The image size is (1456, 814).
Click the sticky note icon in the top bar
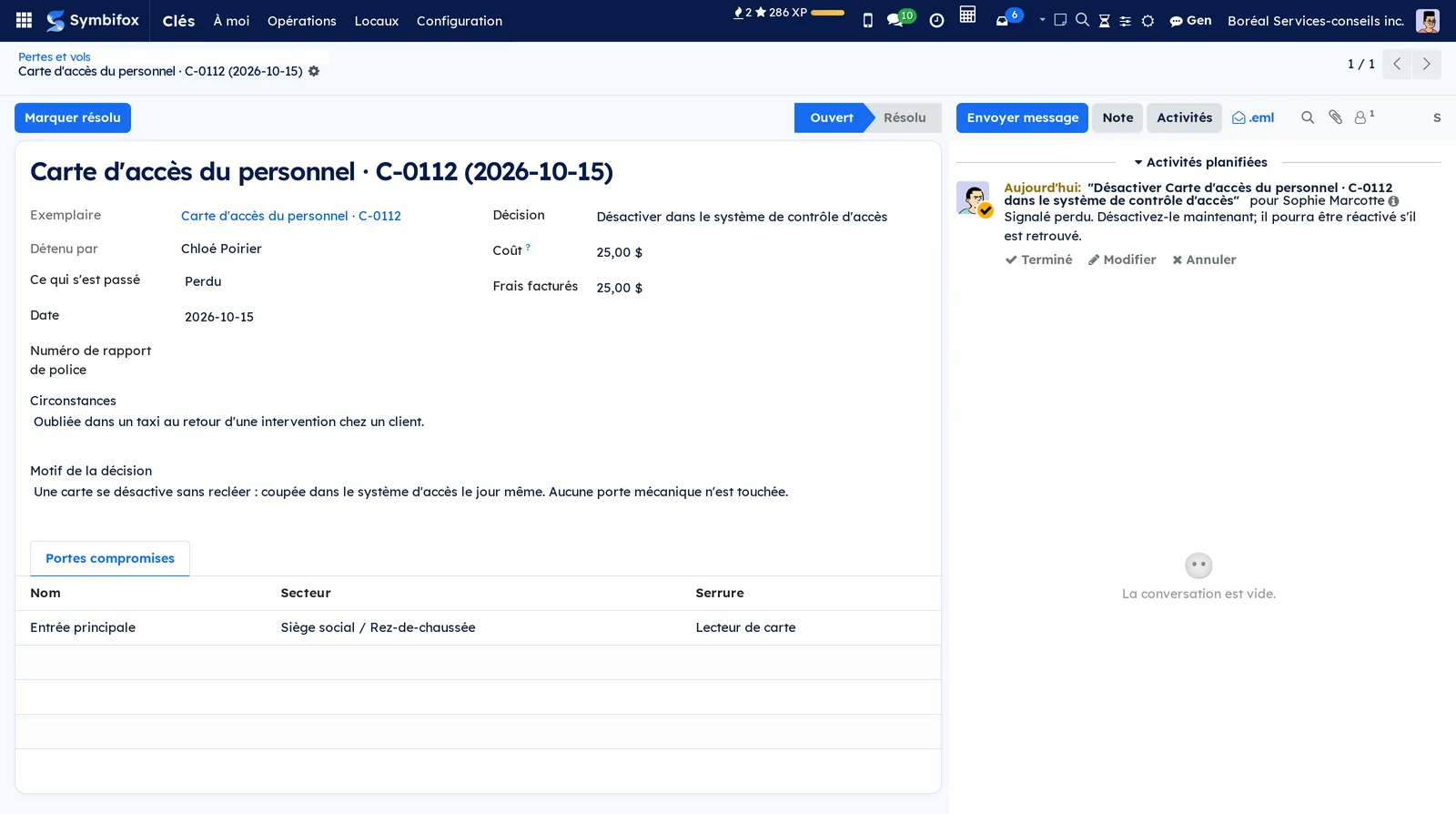point(1060,20)
